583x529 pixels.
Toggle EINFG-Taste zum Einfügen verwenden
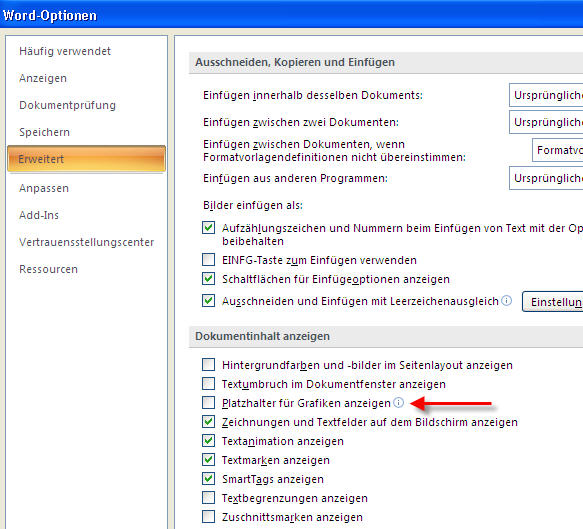[x=208, y=259]
